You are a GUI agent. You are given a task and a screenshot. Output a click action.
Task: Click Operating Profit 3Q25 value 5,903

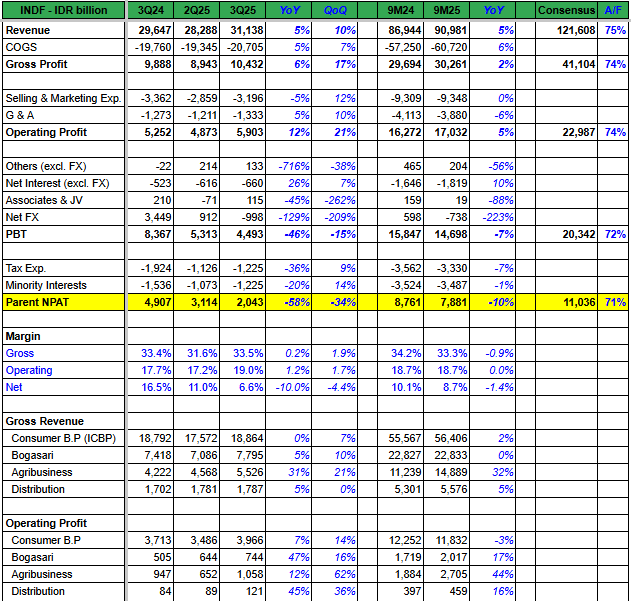coord(250,132)
